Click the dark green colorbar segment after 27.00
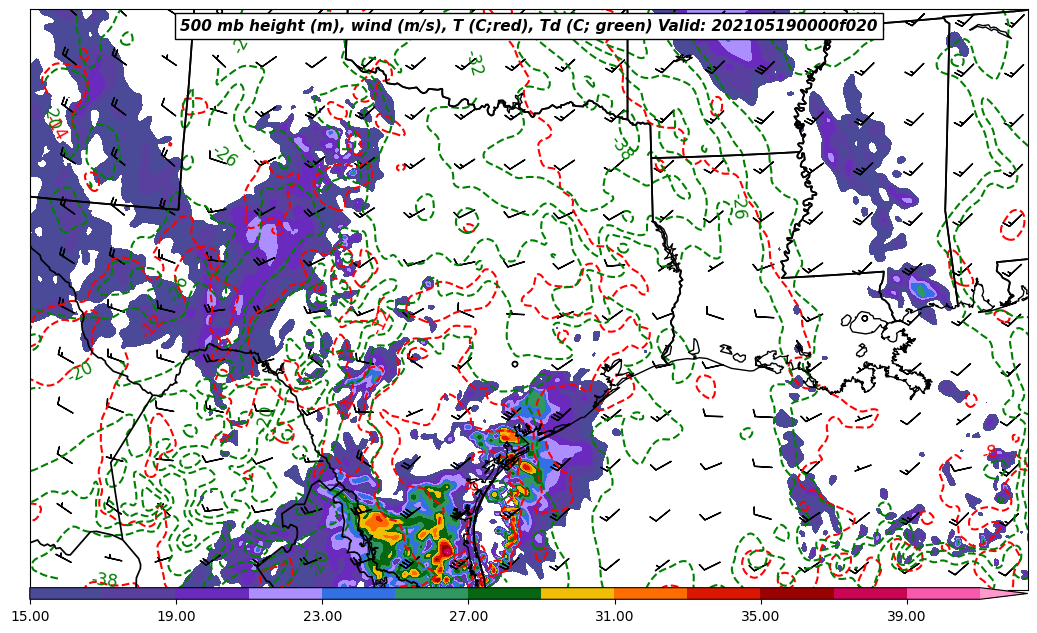The image size is (1037, 633). pyautogui.click(x=504, y=593)
